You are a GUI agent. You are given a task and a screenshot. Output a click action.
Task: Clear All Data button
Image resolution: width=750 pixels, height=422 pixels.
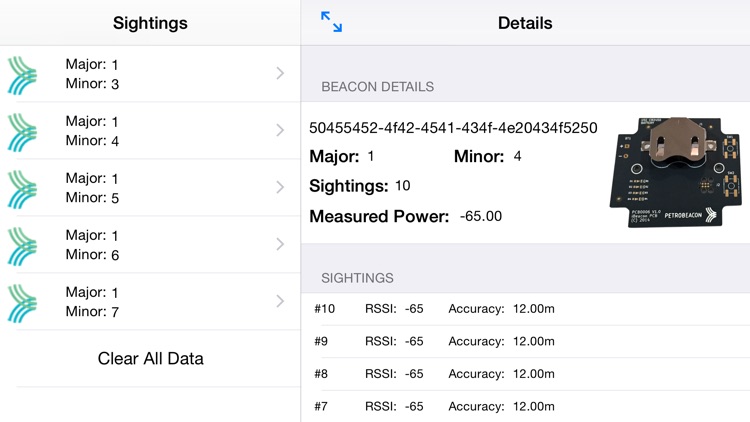pos(151,358)
